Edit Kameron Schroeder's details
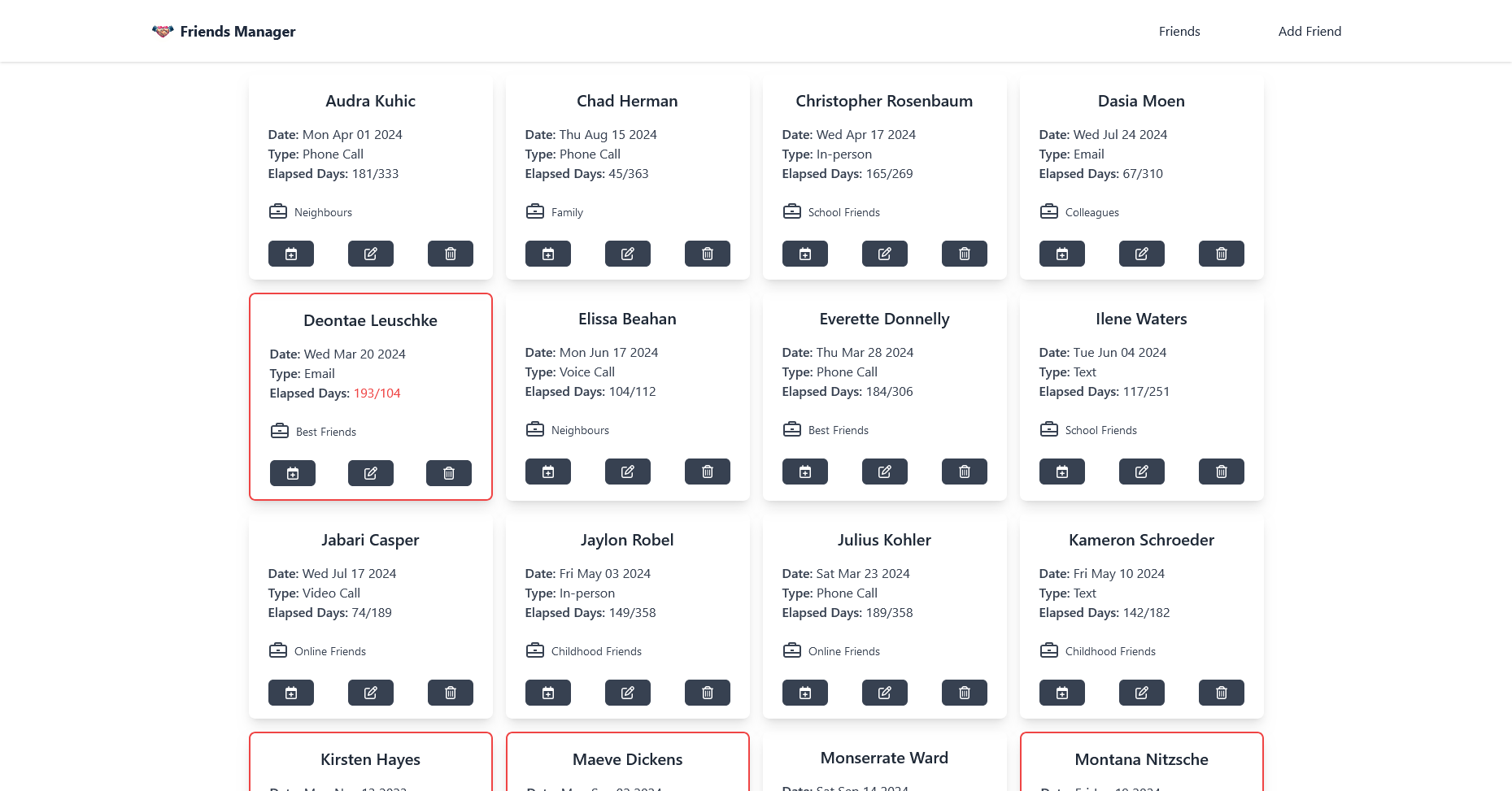1512x791 pixels. click(x=1141, y=693)
